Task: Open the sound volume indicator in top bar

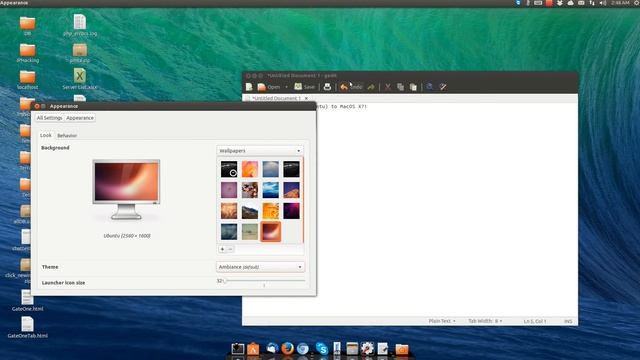Action: coord(602,3)
